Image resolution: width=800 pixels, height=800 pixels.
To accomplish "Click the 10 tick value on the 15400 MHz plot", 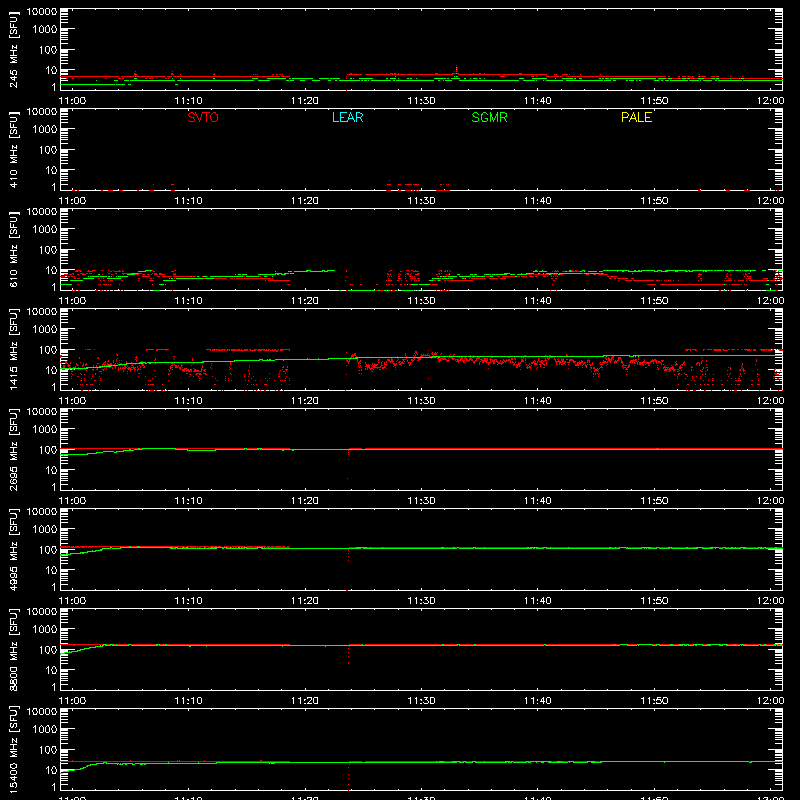I will (51, 770).
